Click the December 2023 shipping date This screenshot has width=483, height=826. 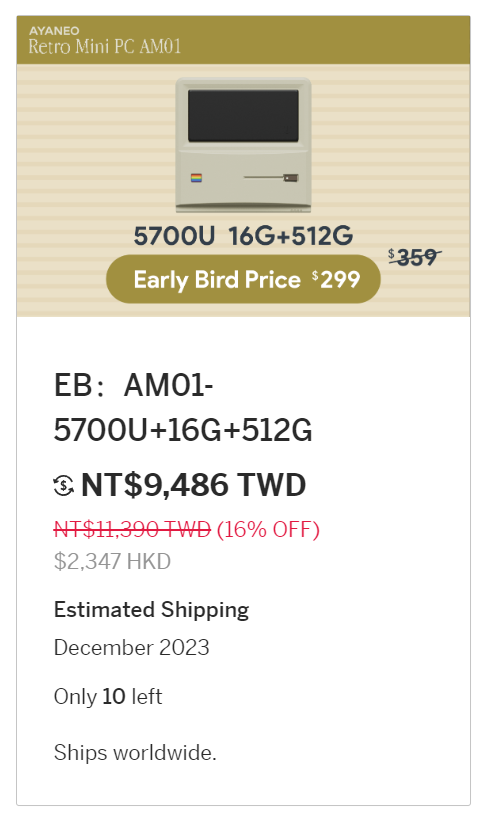[132, 647]
